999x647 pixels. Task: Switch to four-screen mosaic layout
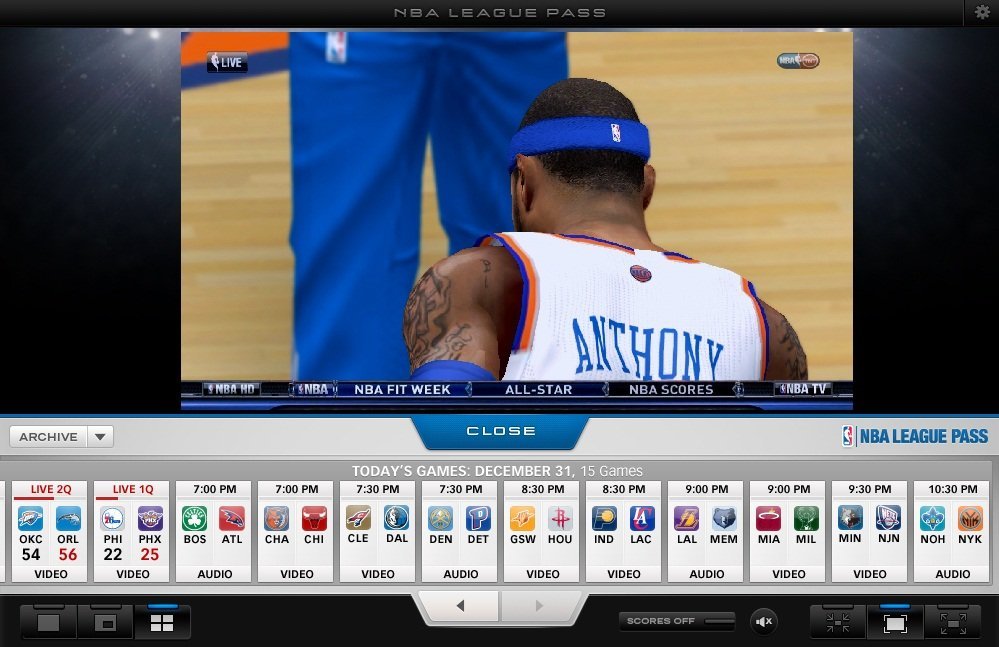pos(162,622)
